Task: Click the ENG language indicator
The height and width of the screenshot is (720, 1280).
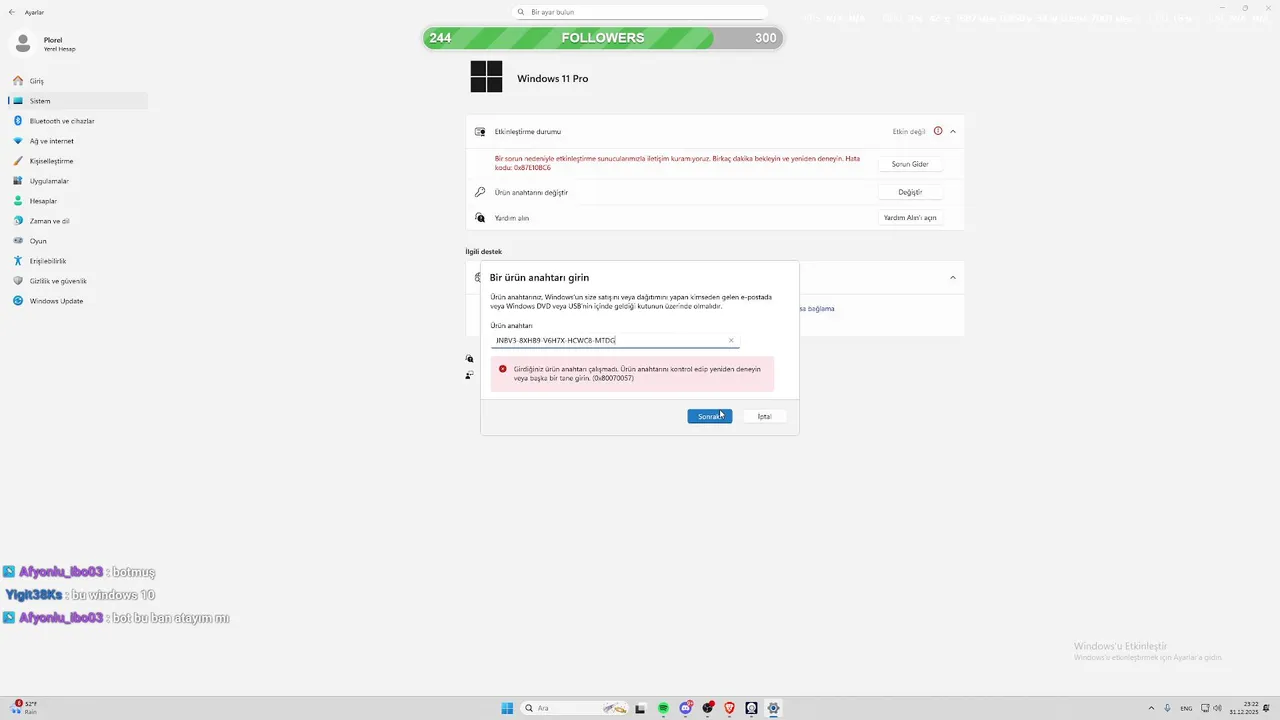Action: tap(1187, 708)
